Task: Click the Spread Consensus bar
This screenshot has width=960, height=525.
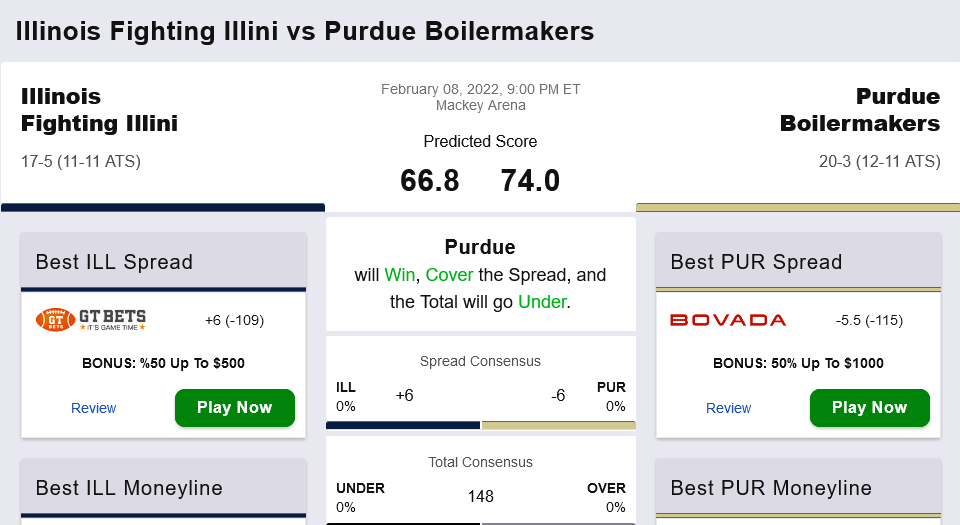Action: point(480,425)
